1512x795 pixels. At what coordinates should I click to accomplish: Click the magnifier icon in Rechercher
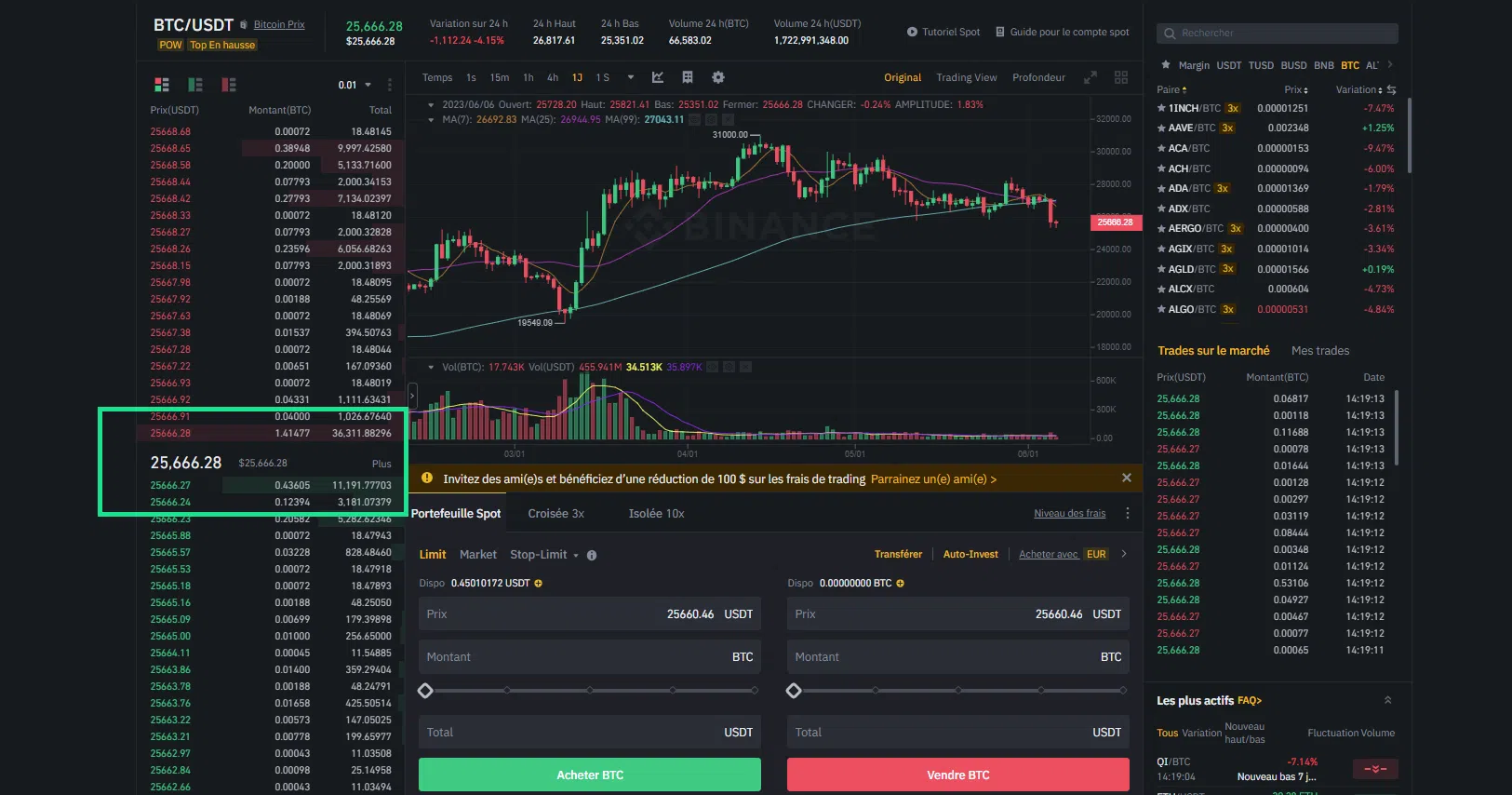click(1170, 34)
